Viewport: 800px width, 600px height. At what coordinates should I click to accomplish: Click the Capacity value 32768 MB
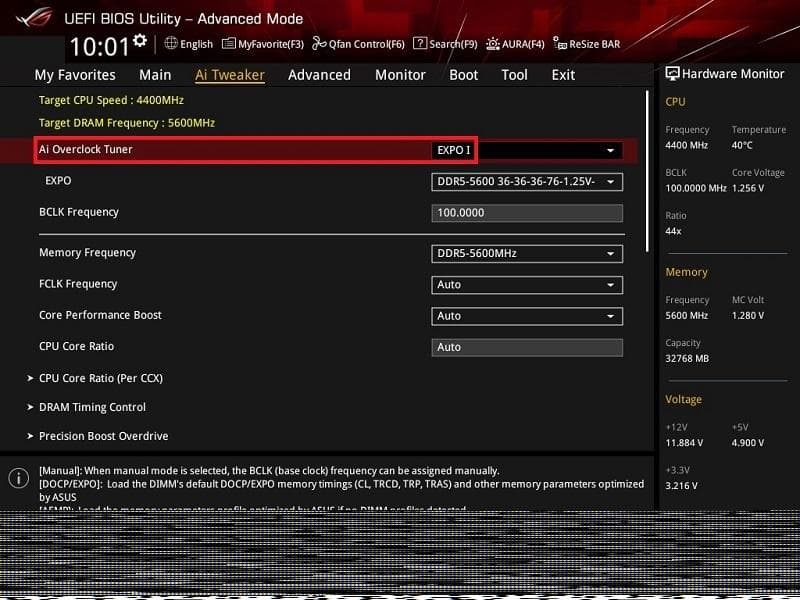(687, 359)
